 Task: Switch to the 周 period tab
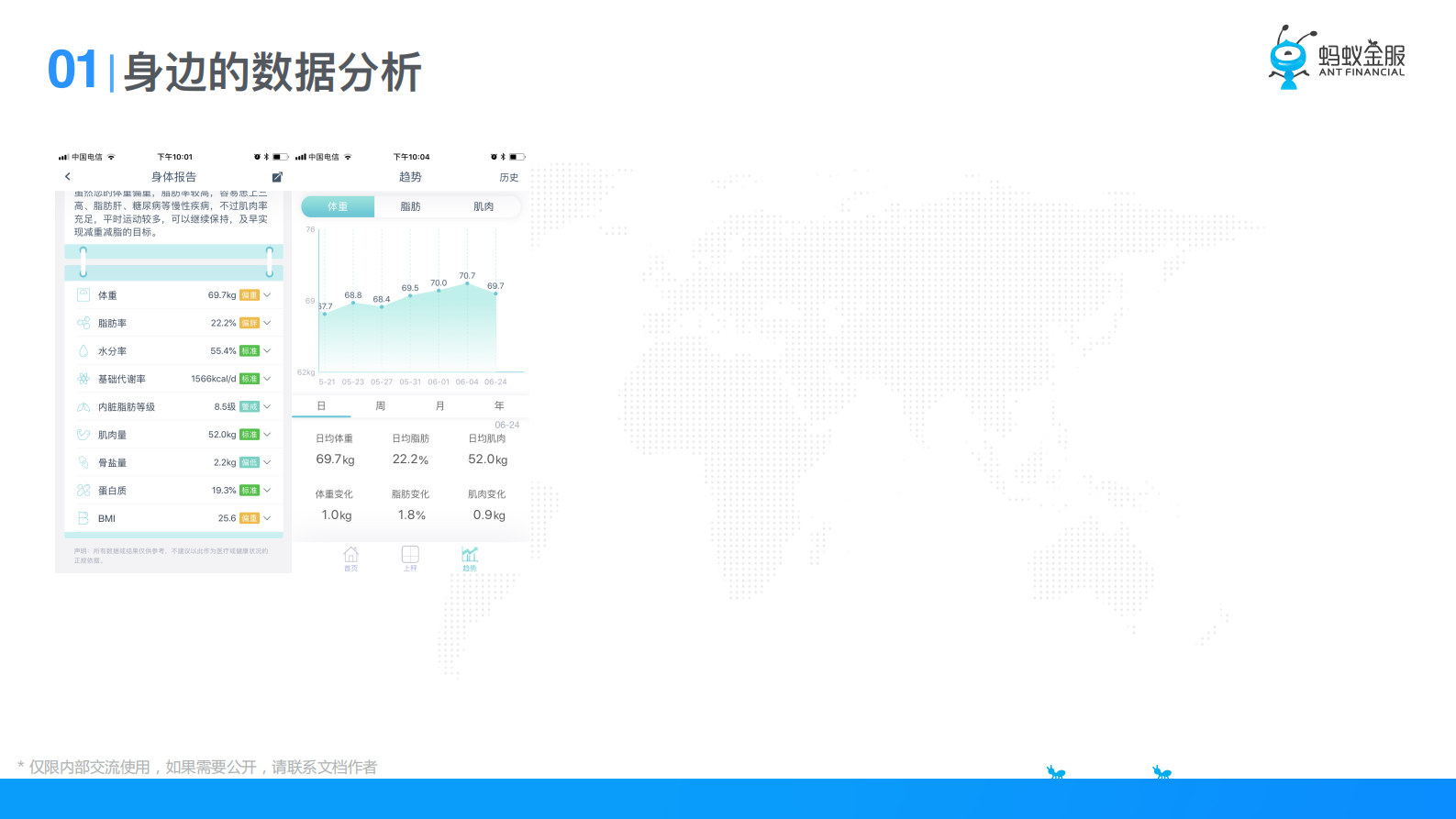point(380,405)
